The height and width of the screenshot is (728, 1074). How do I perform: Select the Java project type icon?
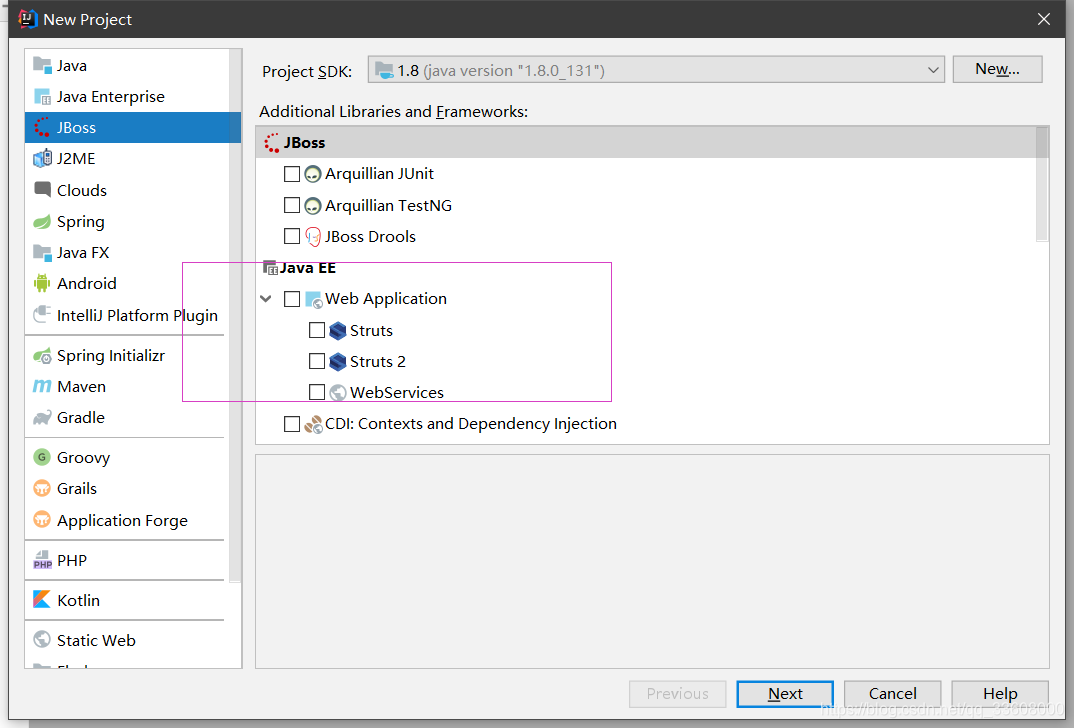(42, 66)
